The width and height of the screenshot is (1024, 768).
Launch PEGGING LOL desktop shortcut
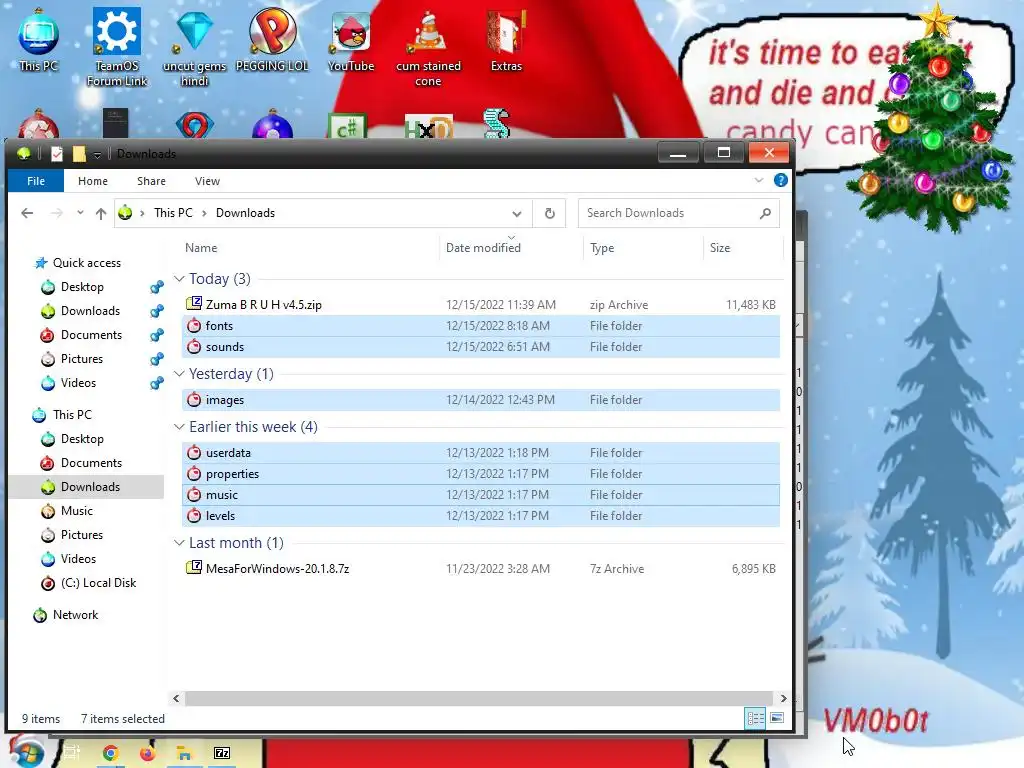click(x=272, y=39)
